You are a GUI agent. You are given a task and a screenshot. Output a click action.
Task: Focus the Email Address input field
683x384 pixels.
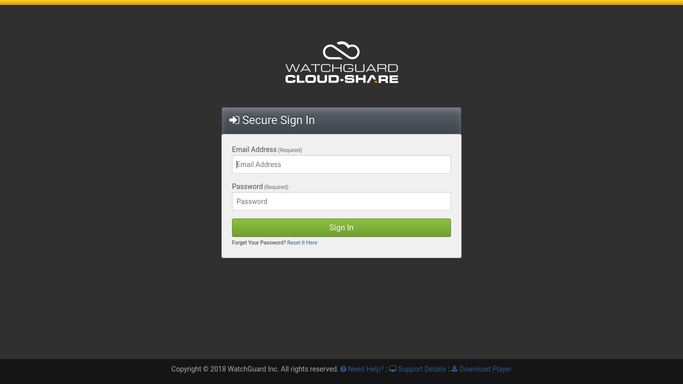(x=341, y=165)
